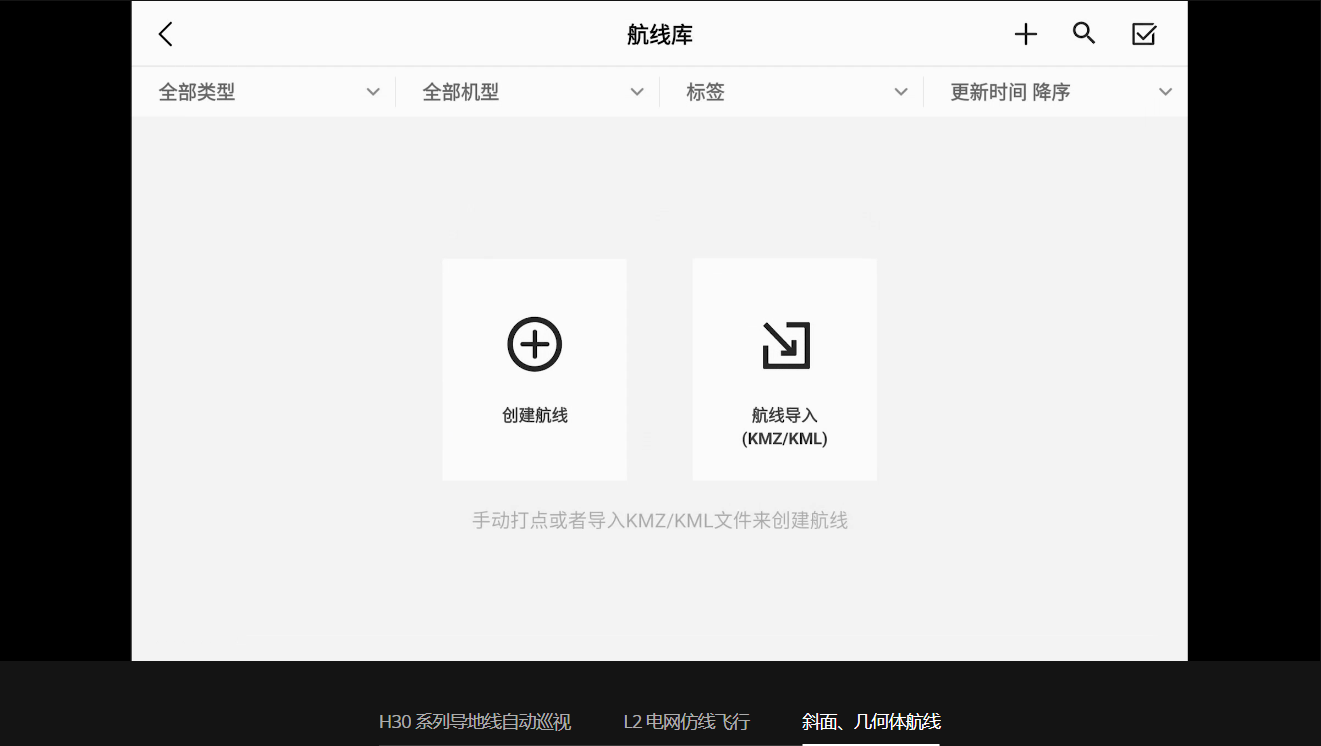Switch to the H30 系列导地线自动巡视 tab

(475, 722)
